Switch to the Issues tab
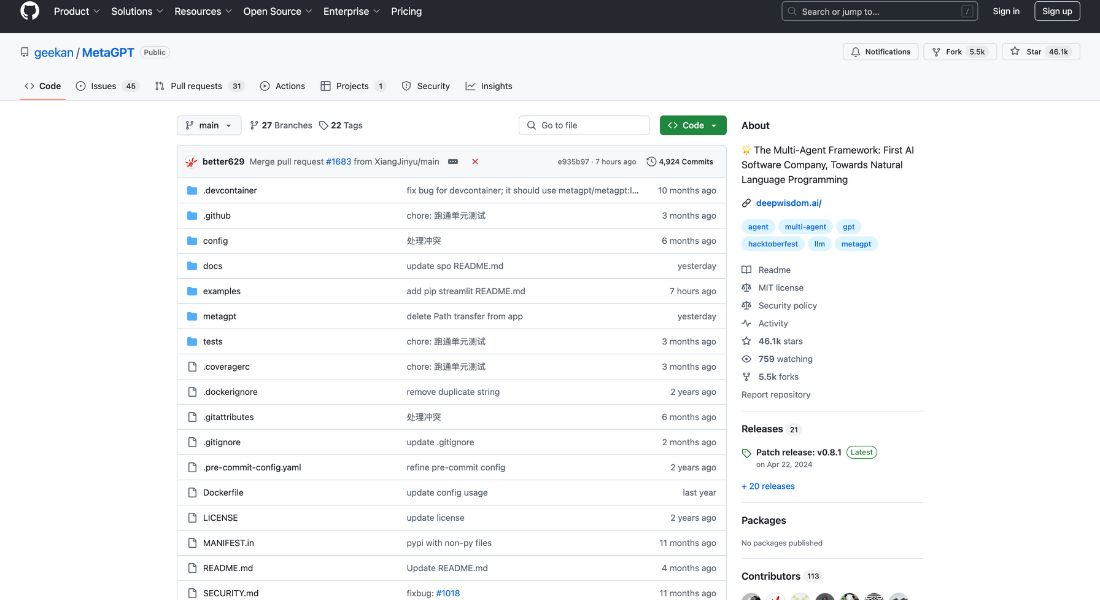This screenshot has height=600, width=1100. coord(103,86)
